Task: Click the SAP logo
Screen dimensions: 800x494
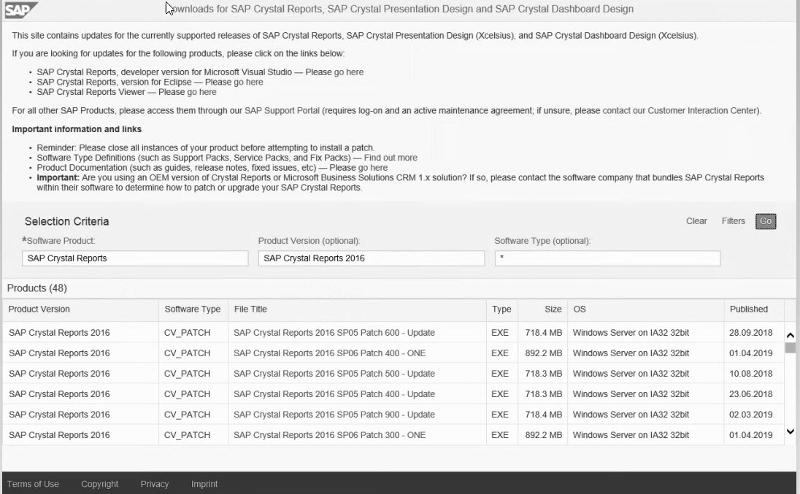Action: [x=20, y=9]
